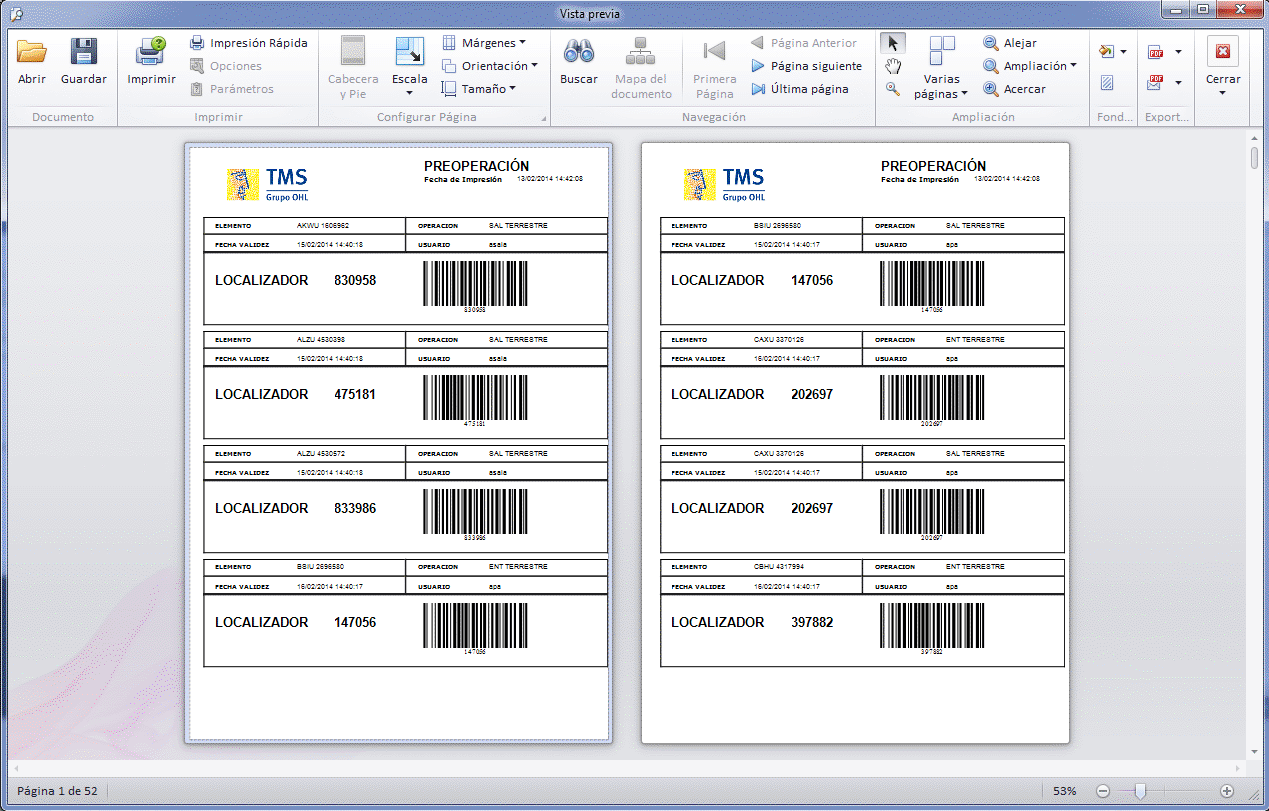Show the Mapa del documento

[641, 68]
